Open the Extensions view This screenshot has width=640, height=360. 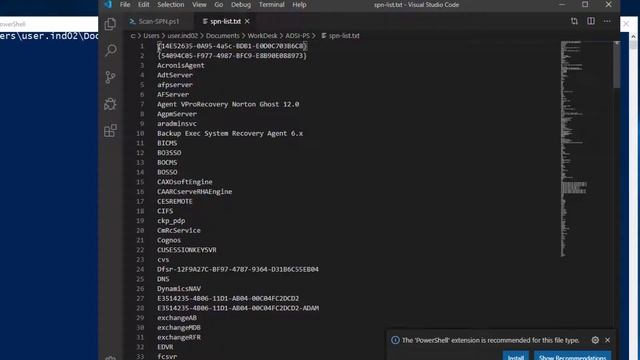click(110, 131)
